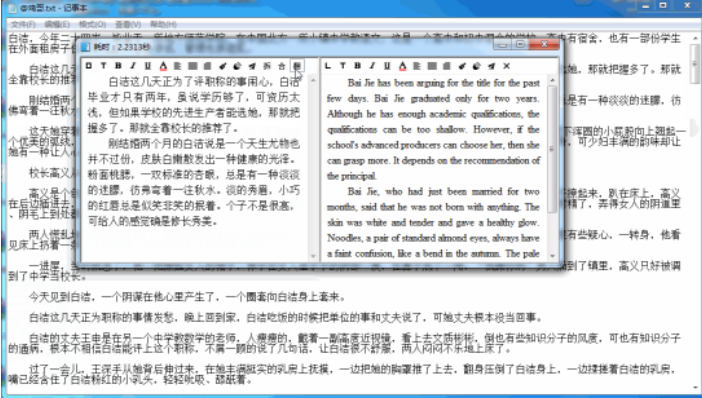This screenshot has height=398, width=702.
Task: Select the T text icon in right pane toolbar
Action: pos(342,66)
